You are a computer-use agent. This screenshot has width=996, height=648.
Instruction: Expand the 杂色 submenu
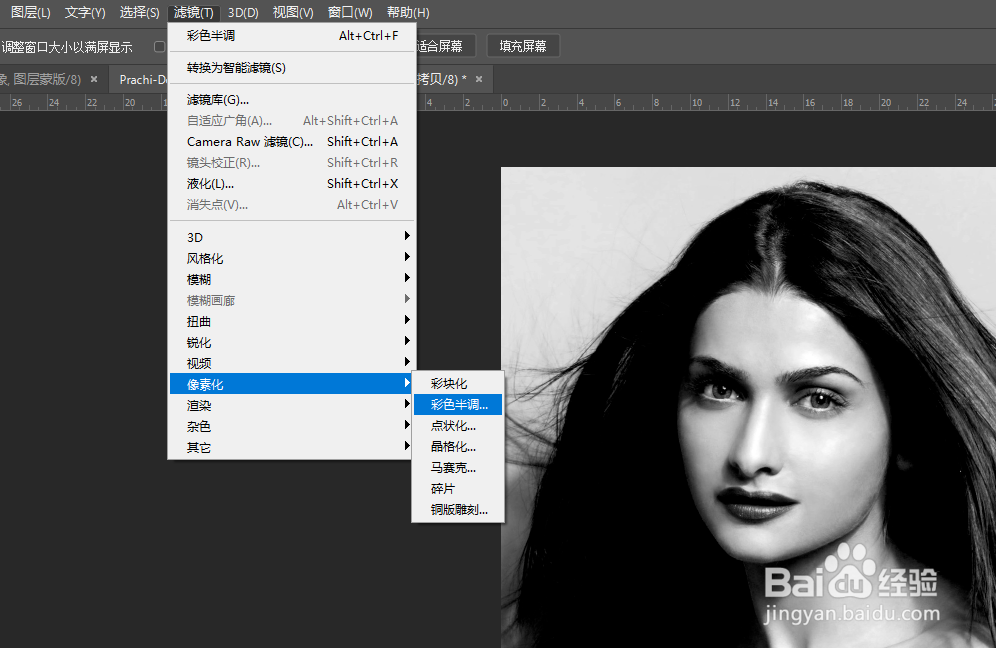[292, 426]
